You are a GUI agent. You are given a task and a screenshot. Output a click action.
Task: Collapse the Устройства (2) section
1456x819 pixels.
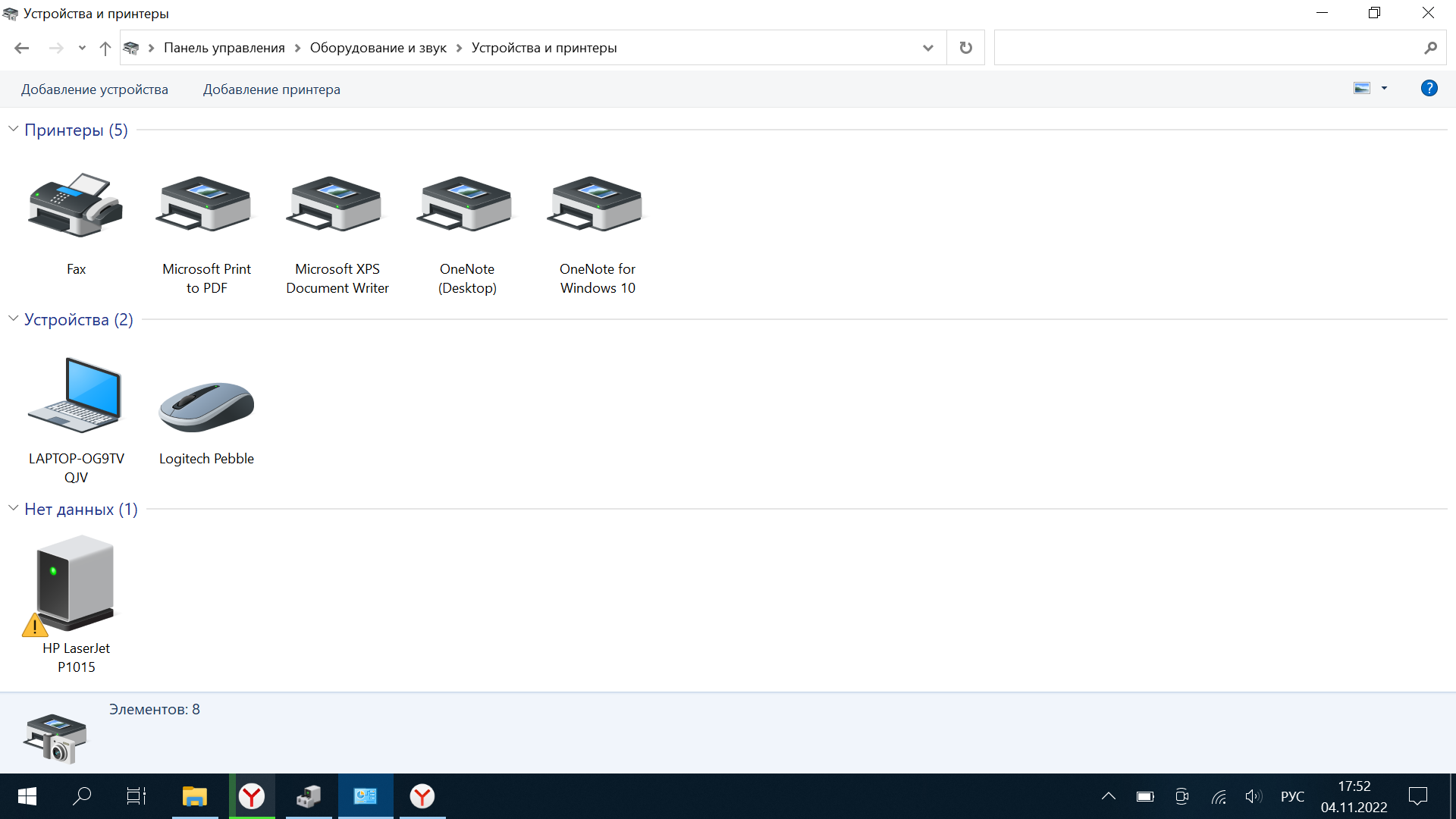(12, 318)
